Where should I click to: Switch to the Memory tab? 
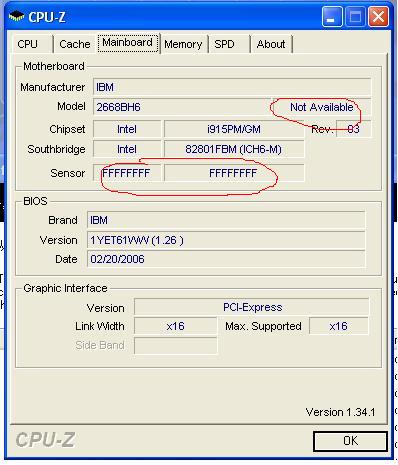tap(183, 44)
